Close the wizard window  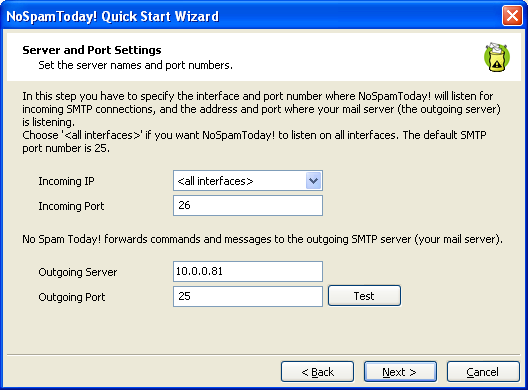coord(512,15)
